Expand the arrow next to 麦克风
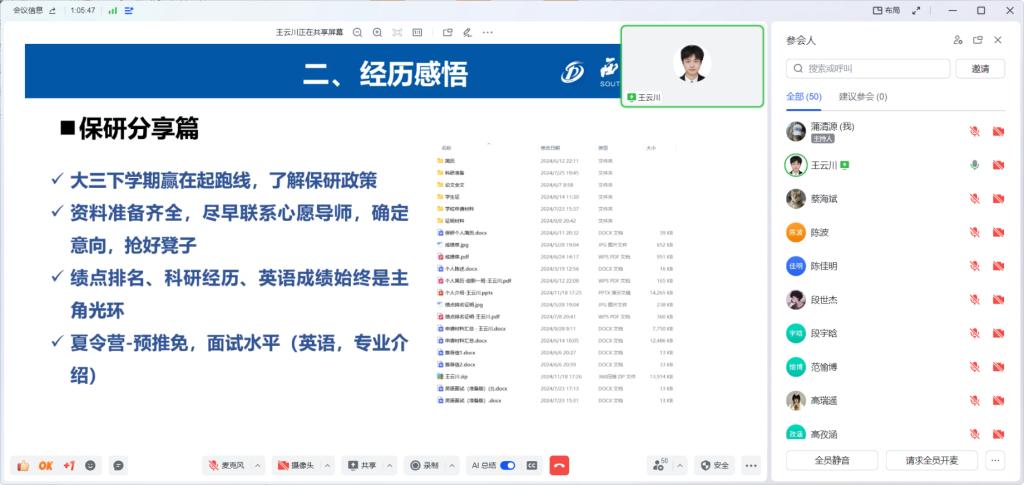The image size is (1024, 485). (257, 465)
